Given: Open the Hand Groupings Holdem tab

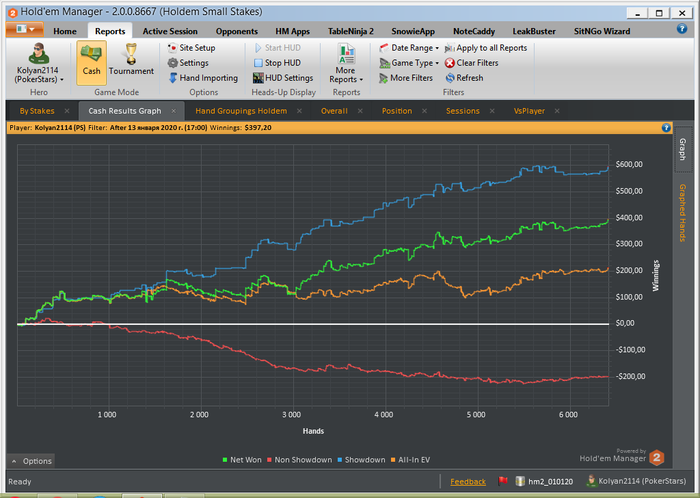Looking at the screenshot, I should coord(241,111).
